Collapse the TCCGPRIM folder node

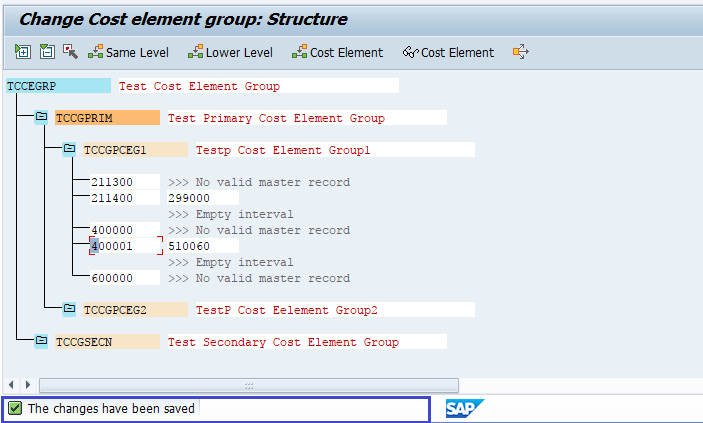pyautogui.click(x=41, y=118)
